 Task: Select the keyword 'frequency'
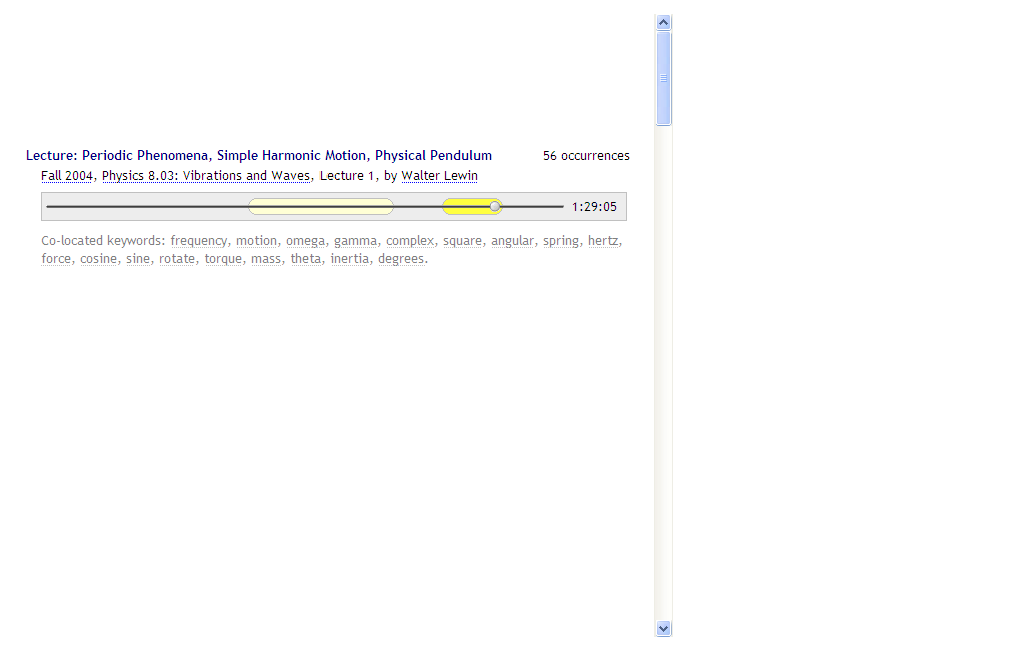point(199,241)
